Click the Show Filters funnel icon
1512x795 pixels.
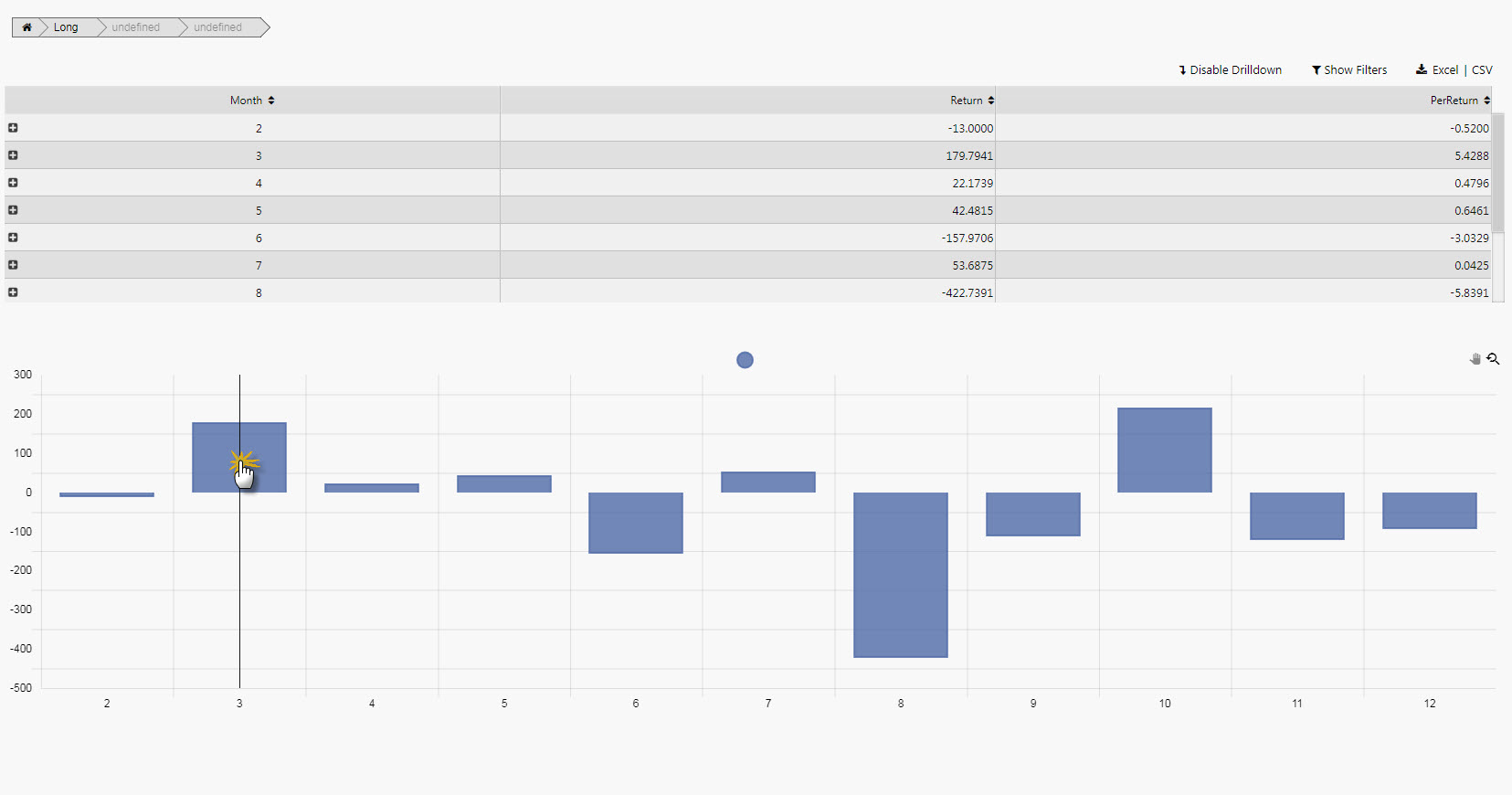click(1316, 70)
